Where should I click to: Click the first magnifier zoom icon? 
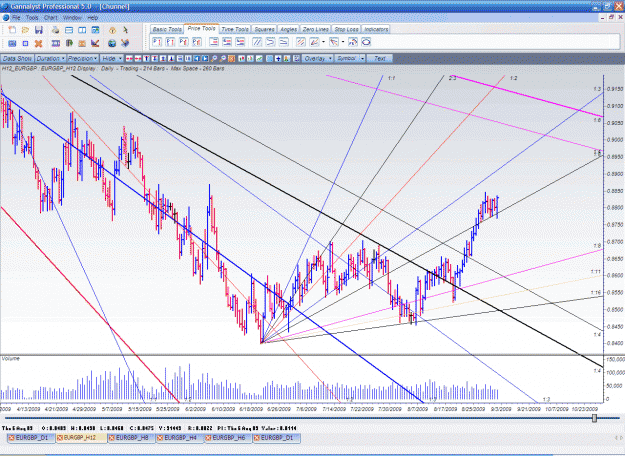pyautogui.click(x=214, y=59)
